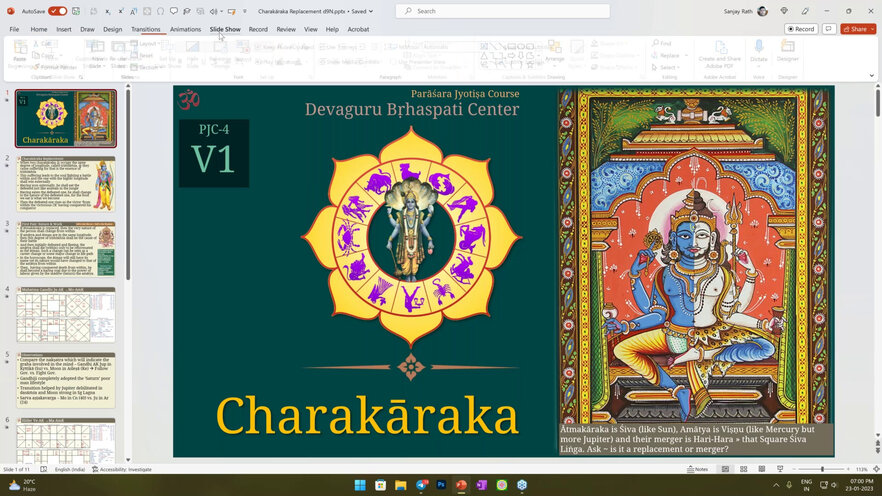
Task: Click Create and Share Adobe PDF icon
Action: coord(721,49)
